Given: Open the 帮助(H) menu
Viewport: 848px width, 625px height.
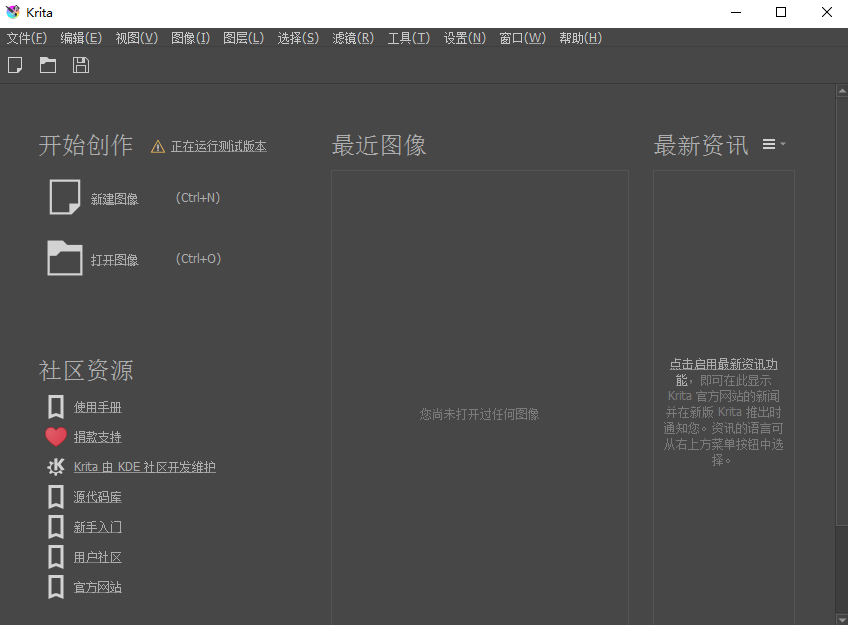Looking at the screenshot, I should [x=580, y=38].
